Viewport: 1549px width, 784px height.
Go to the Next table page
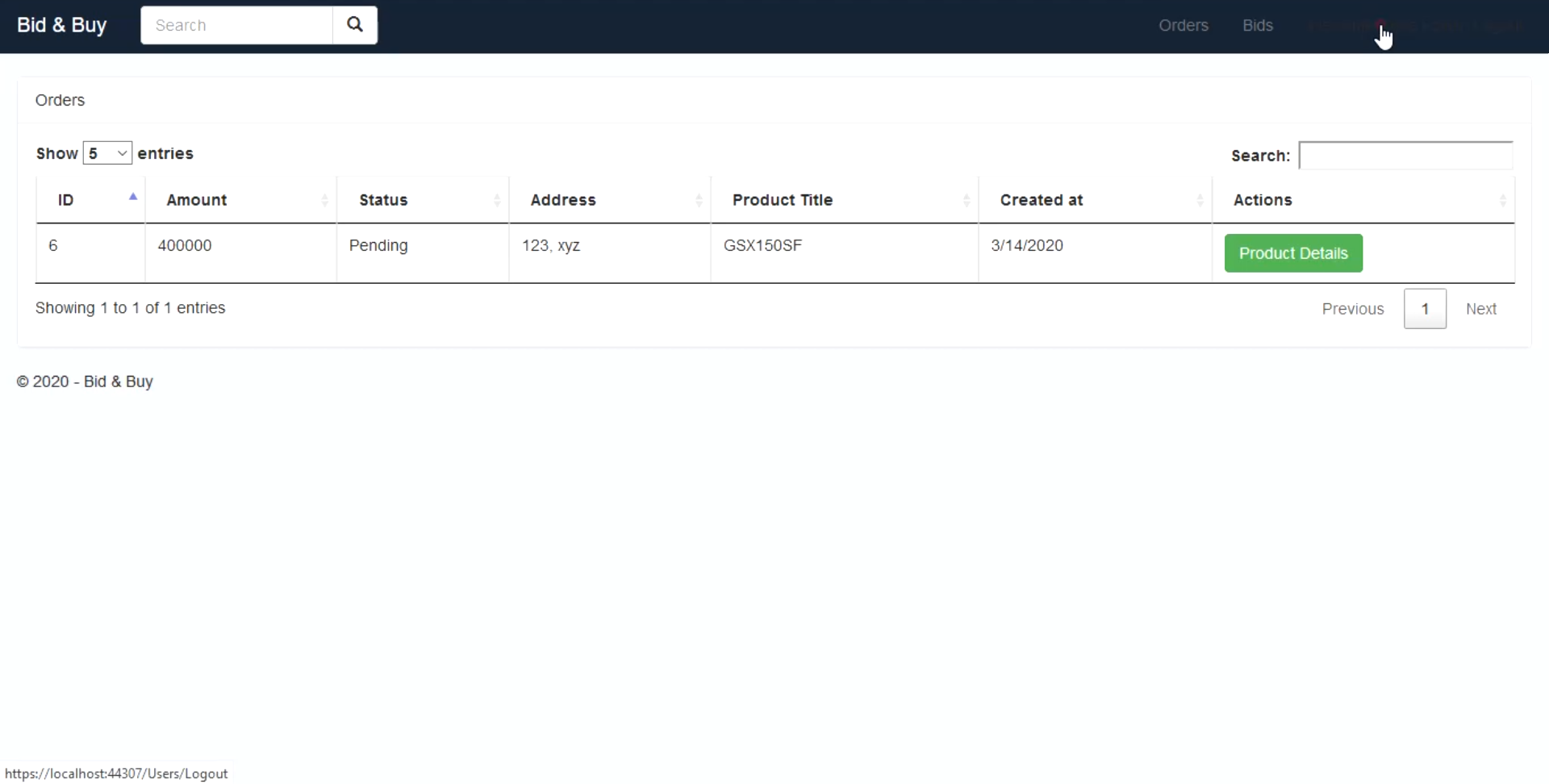[x=1480, y=309]
